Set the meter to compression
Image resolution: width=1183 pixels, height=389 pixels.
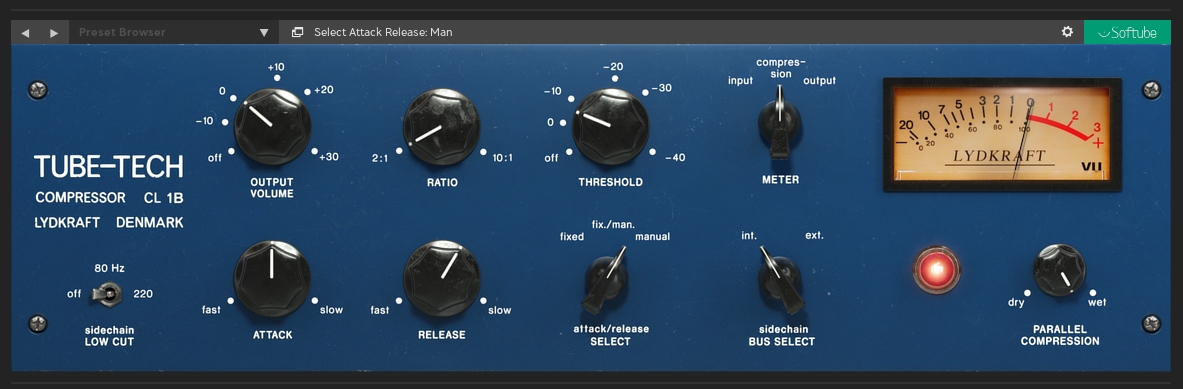point(781,68)
